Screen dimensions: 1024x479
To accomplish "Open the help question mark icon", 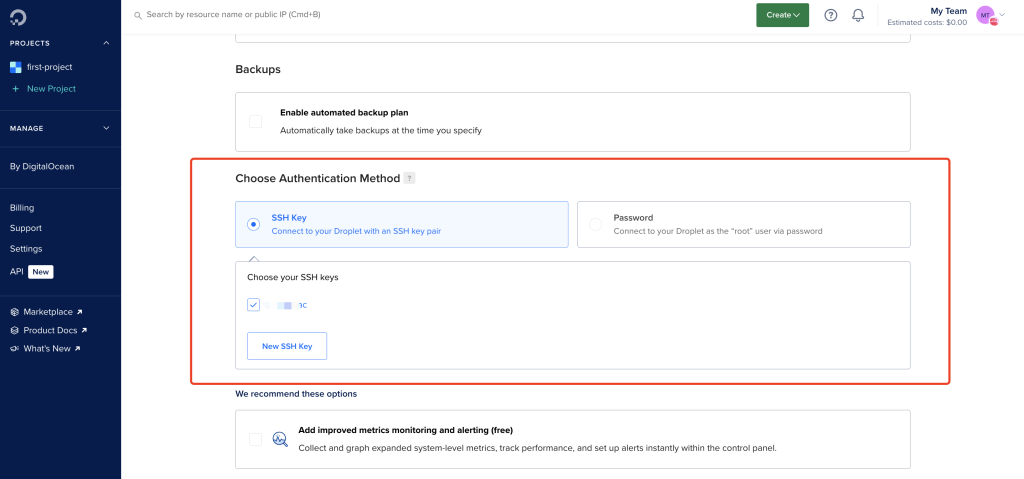I will pos(831,15).
